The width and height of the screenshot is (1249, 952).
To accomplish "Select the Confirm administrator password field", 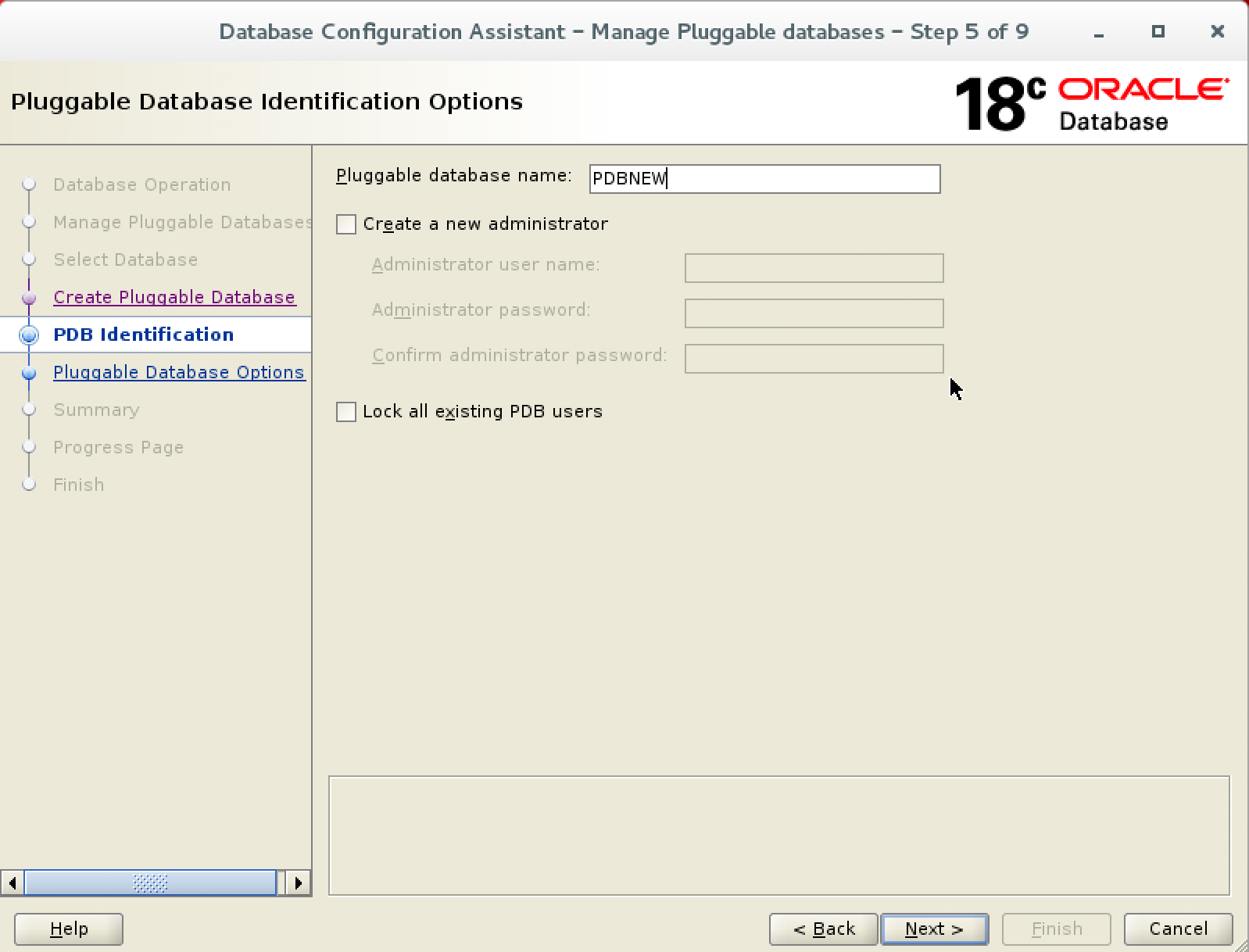I will tap(814, 359).
